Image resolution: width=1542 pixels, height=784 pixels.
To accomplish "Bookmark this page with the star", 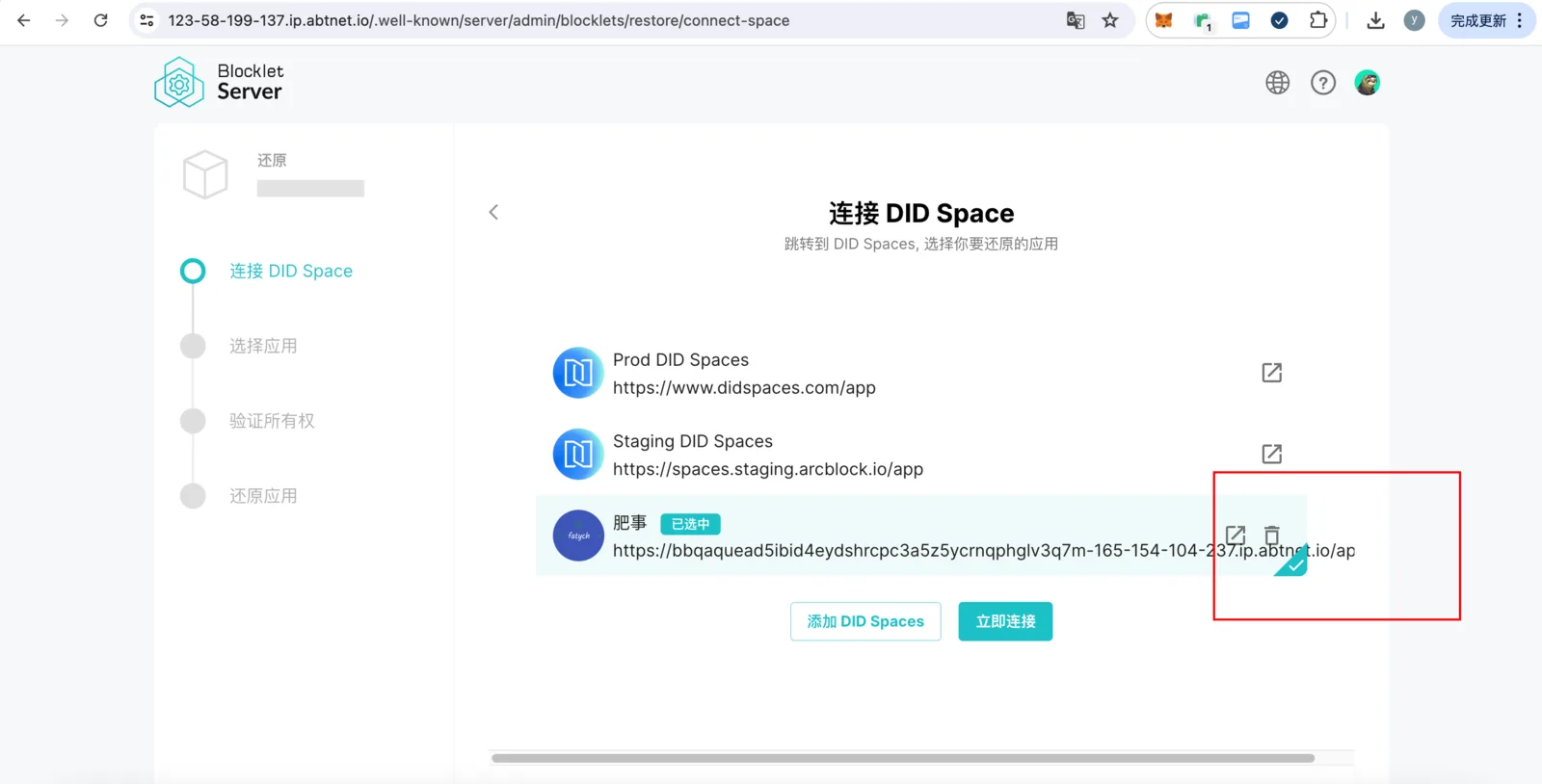I will [x=1110, y=20].
